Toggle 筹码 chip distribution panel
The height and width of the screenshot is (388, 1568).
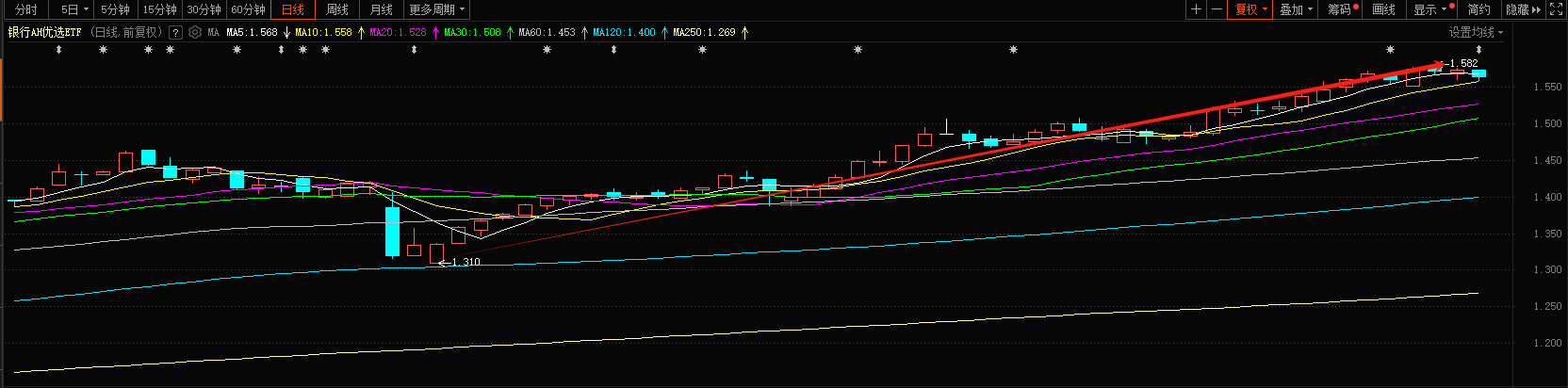coord(1342,9)
